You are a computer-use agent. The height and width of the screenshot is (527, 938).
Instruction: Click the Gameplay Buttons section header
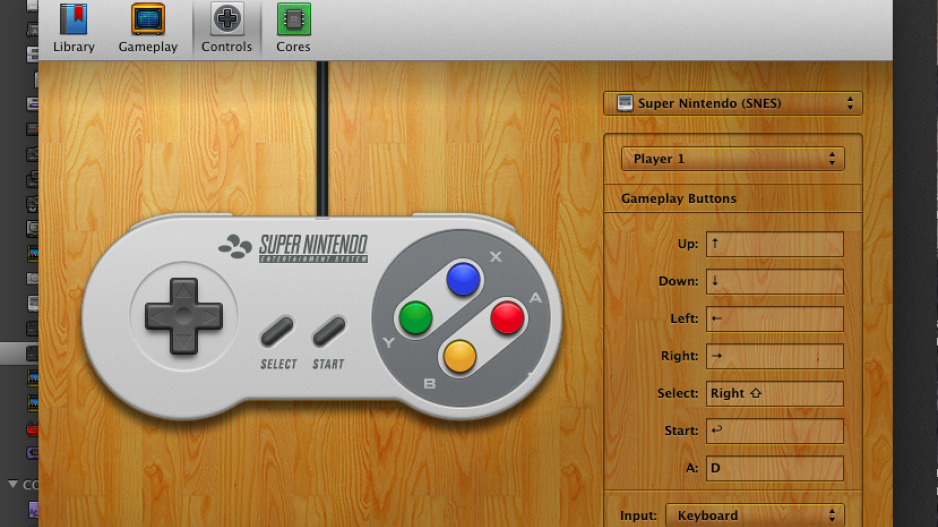click(678, 199)
